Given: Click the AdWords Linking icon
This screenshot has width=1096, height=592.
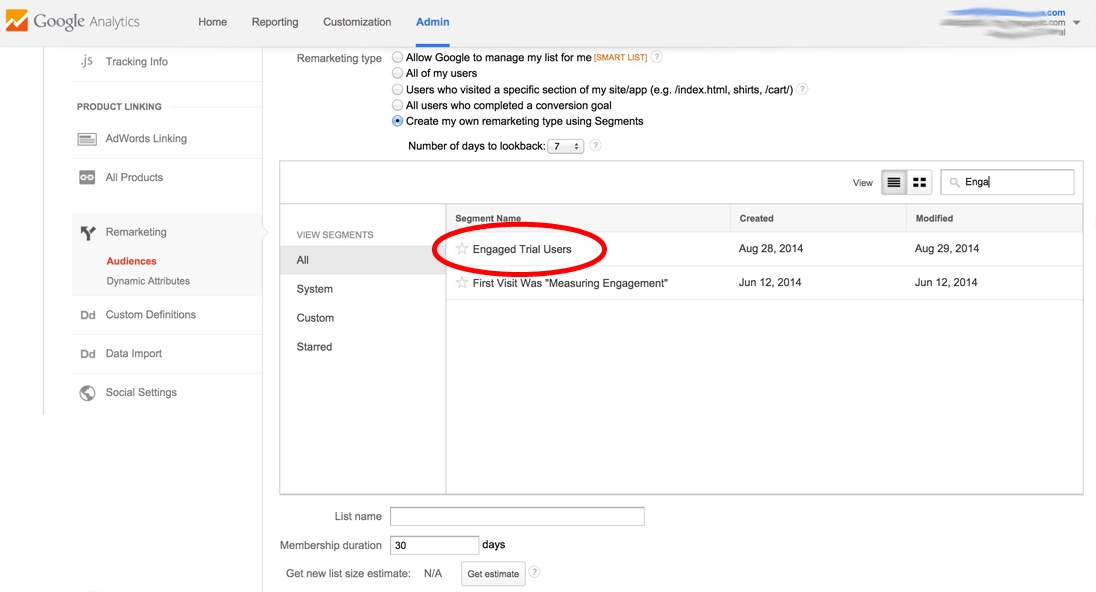Looking at the screenshot, I should (x=87, y=139).
